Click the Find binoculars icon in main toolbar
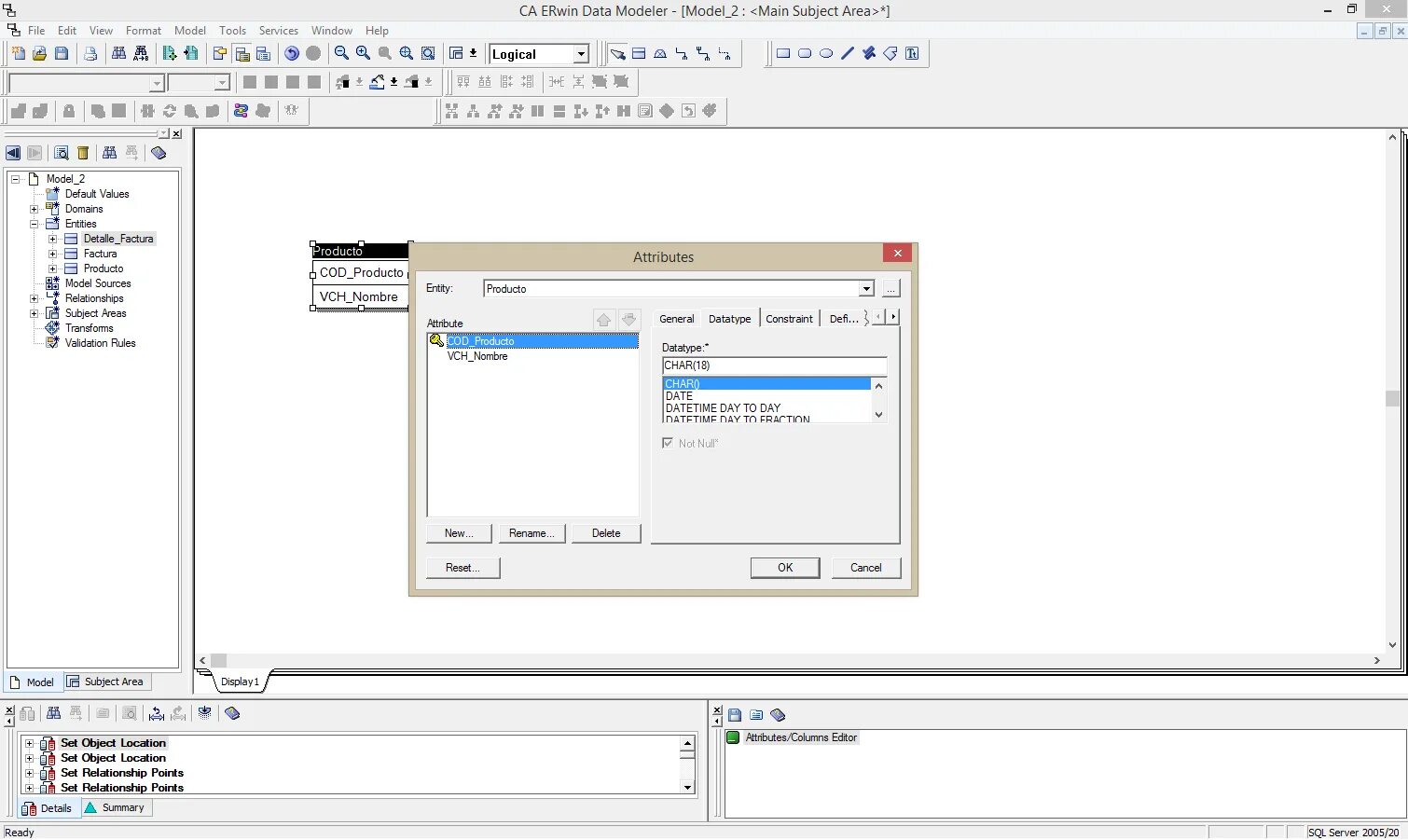Screen dimensions: 1408x840 click(119, 53)
